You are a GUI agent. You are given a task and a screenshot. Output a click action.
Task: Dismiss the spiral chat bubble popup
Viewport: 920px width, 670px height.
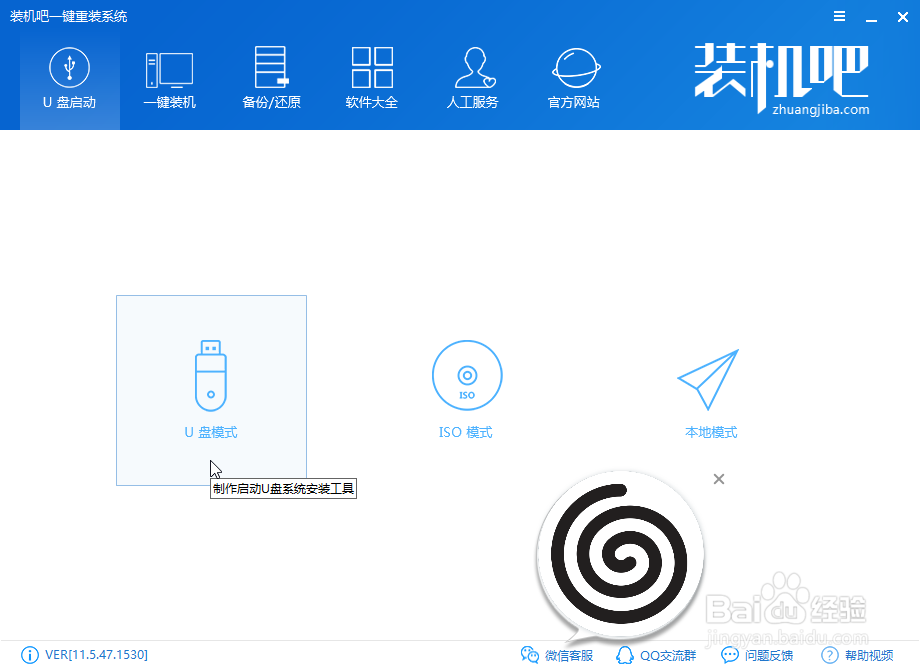[719, 479]
